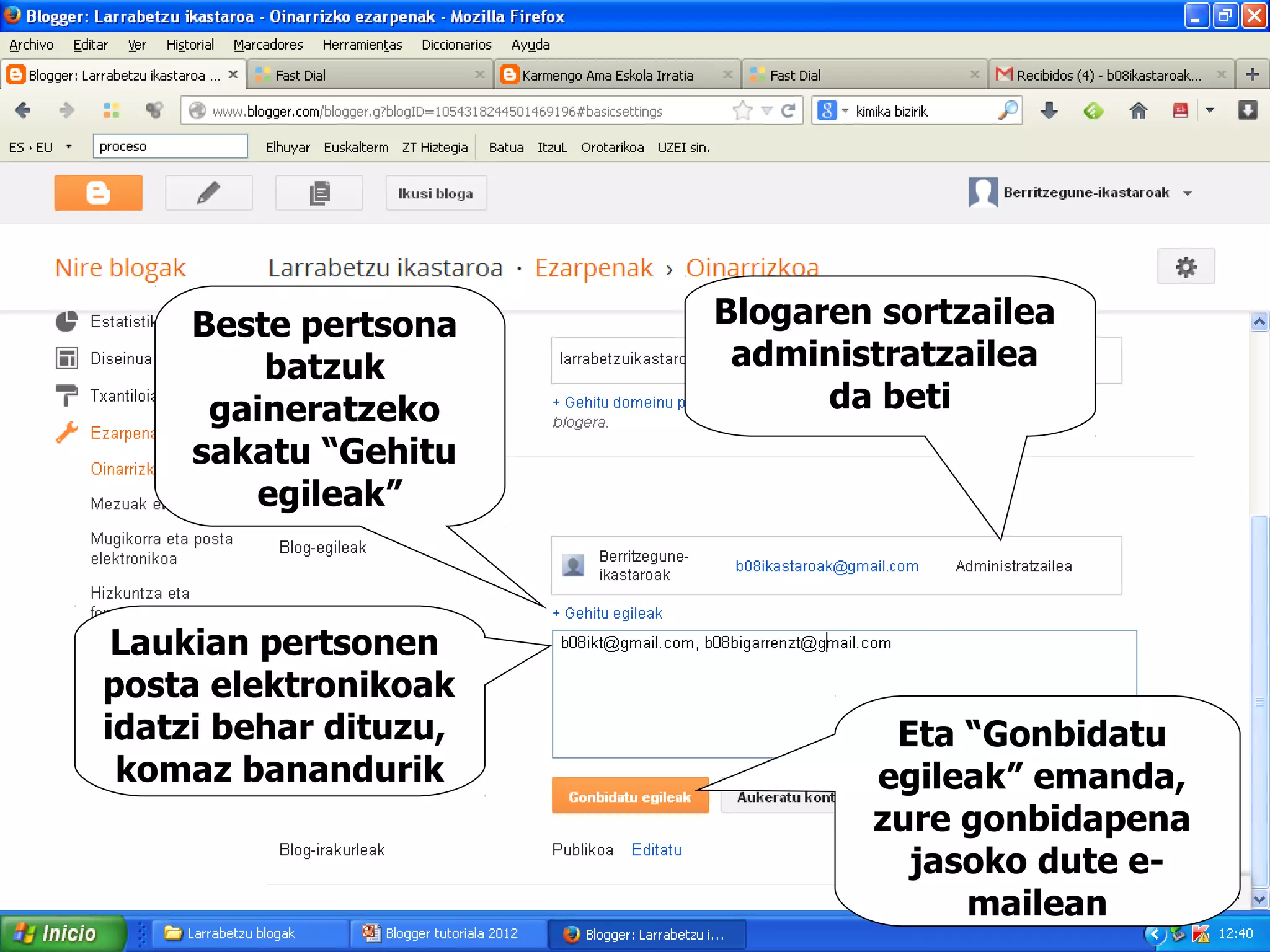This screenshot has width=1270, height=952.
Task: Click the browser forward arrow
Action: [66, 110]
